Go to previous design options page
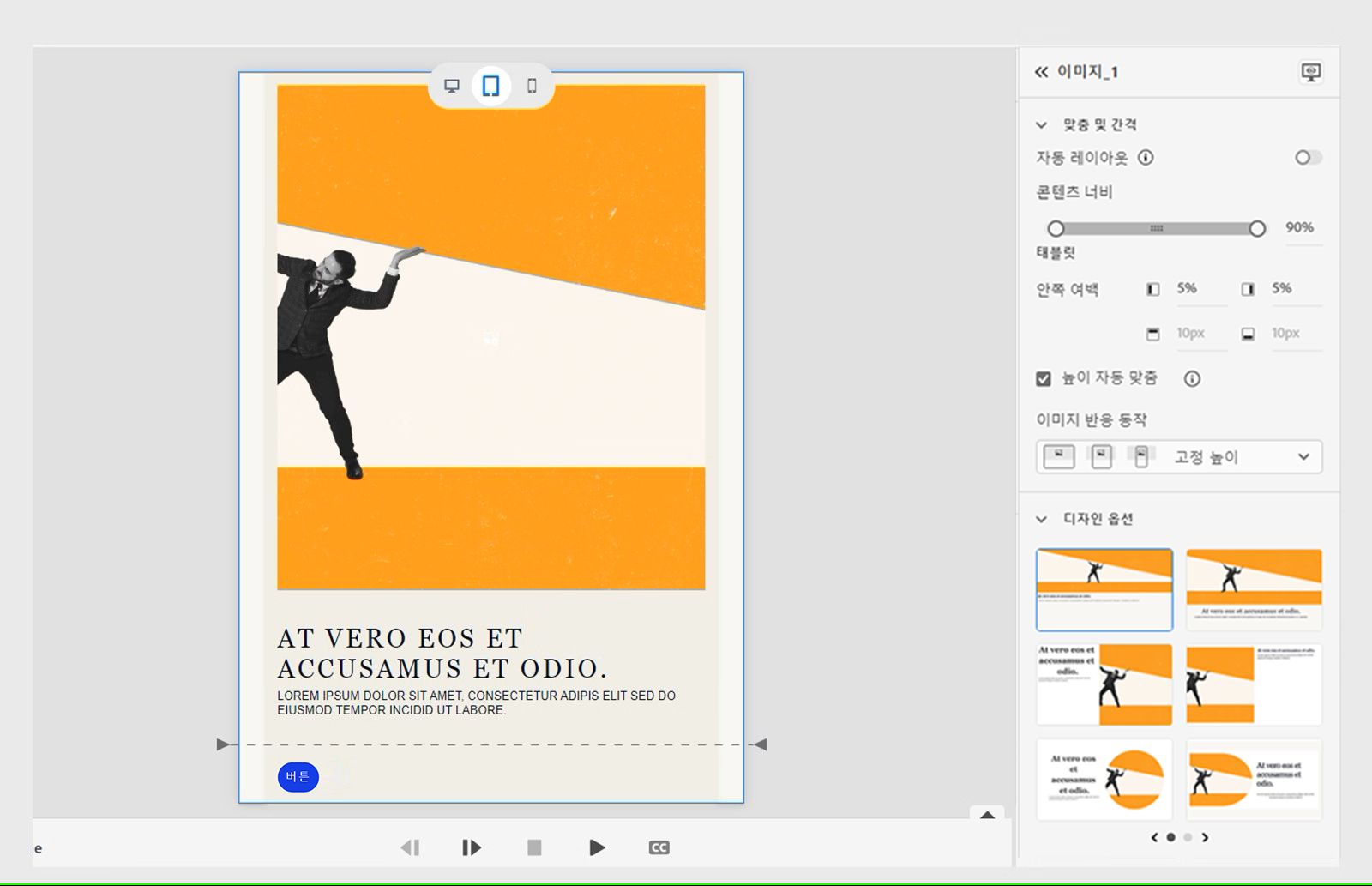The height and width of the screenshot is (886, 1372). coord(1154,837)
